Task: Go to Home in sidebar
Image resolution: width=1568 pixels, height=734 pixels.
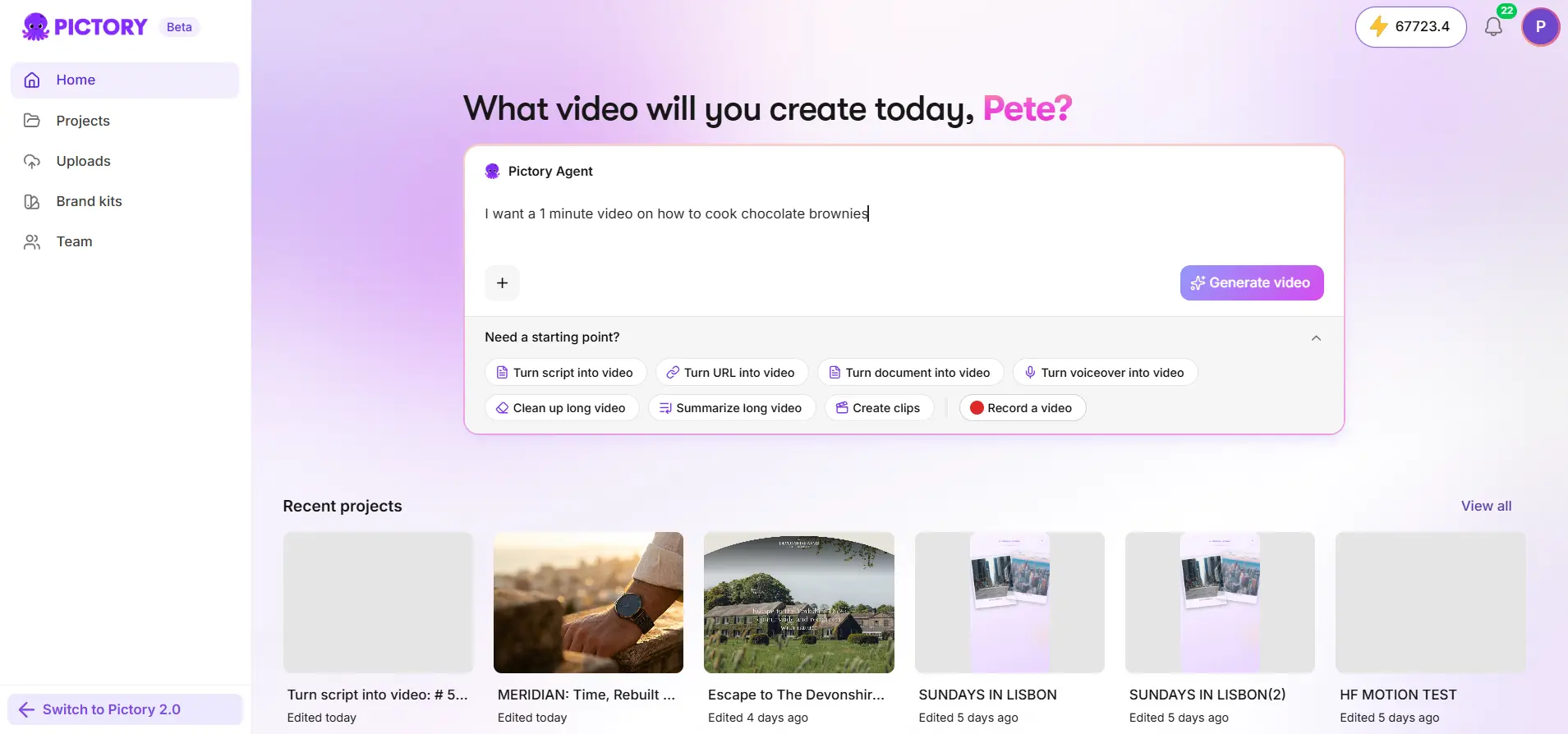Action: tap(125, 80)
